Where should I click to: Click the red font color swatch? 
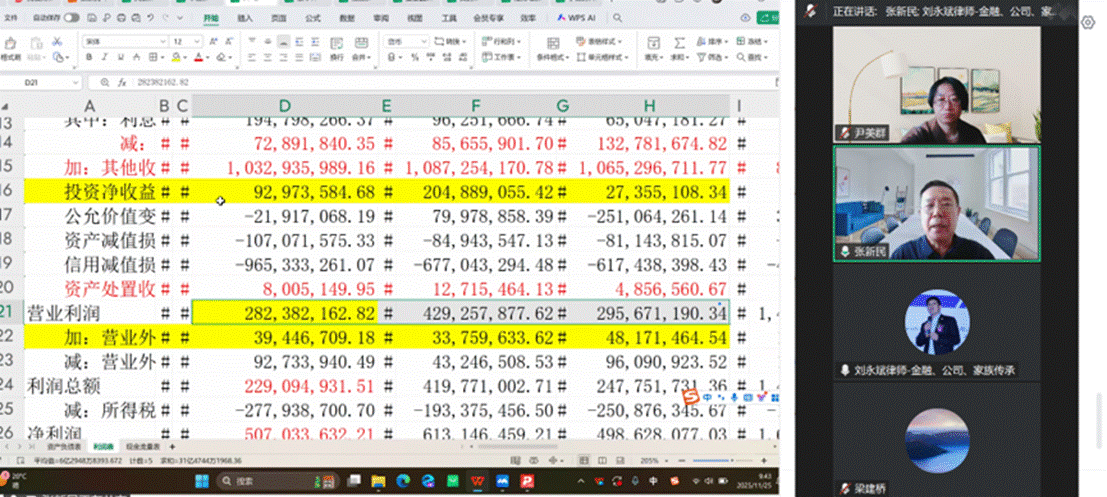point(198,58)
